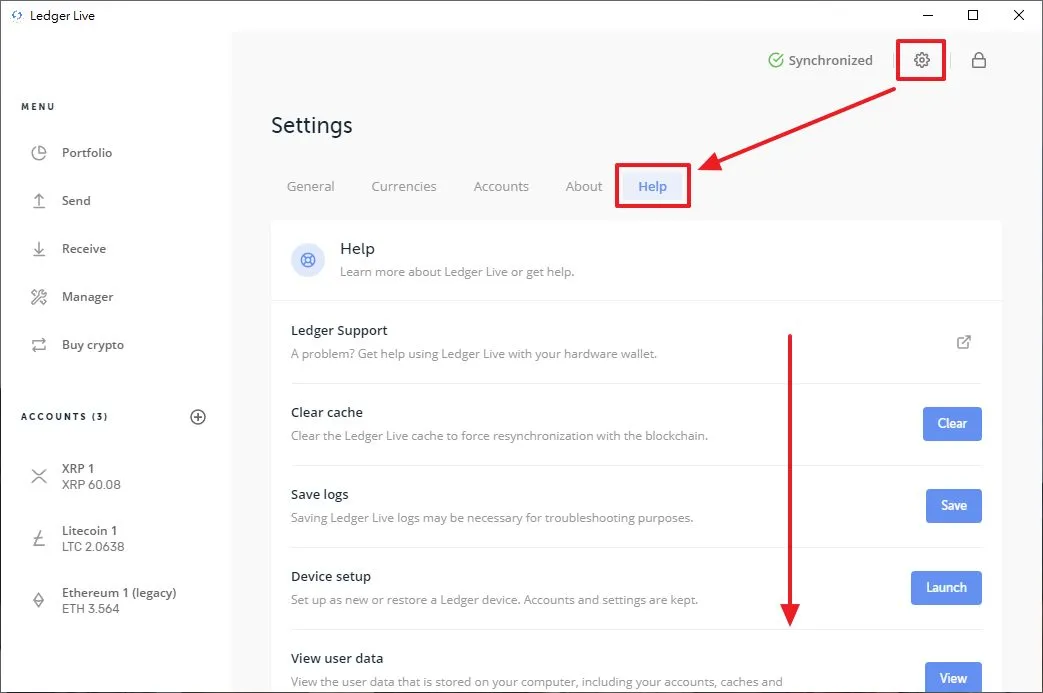Maximize the Ledger Live window
Viewport: 1043px width, 693px height.
[x=972, y=15]
